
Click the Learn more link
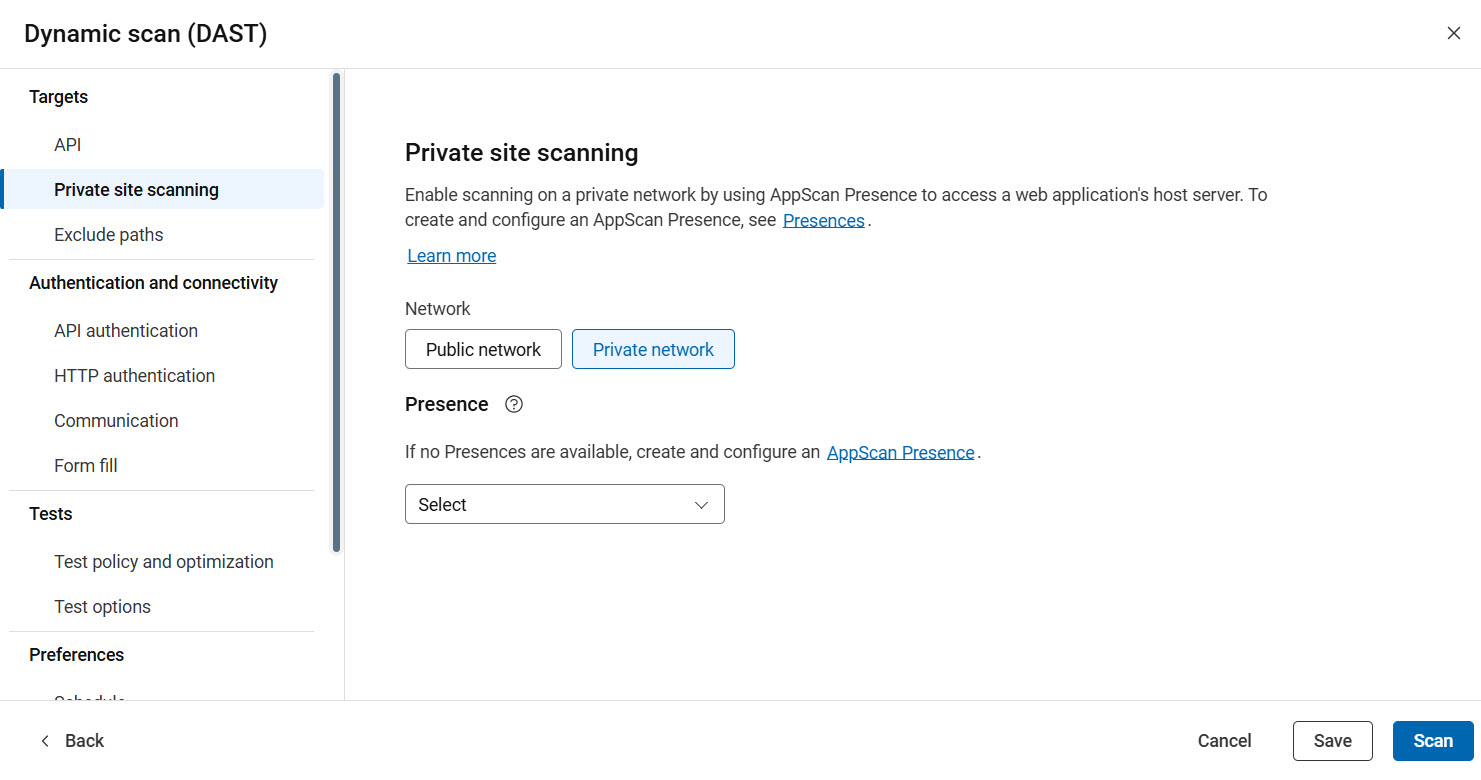(451, 255)
